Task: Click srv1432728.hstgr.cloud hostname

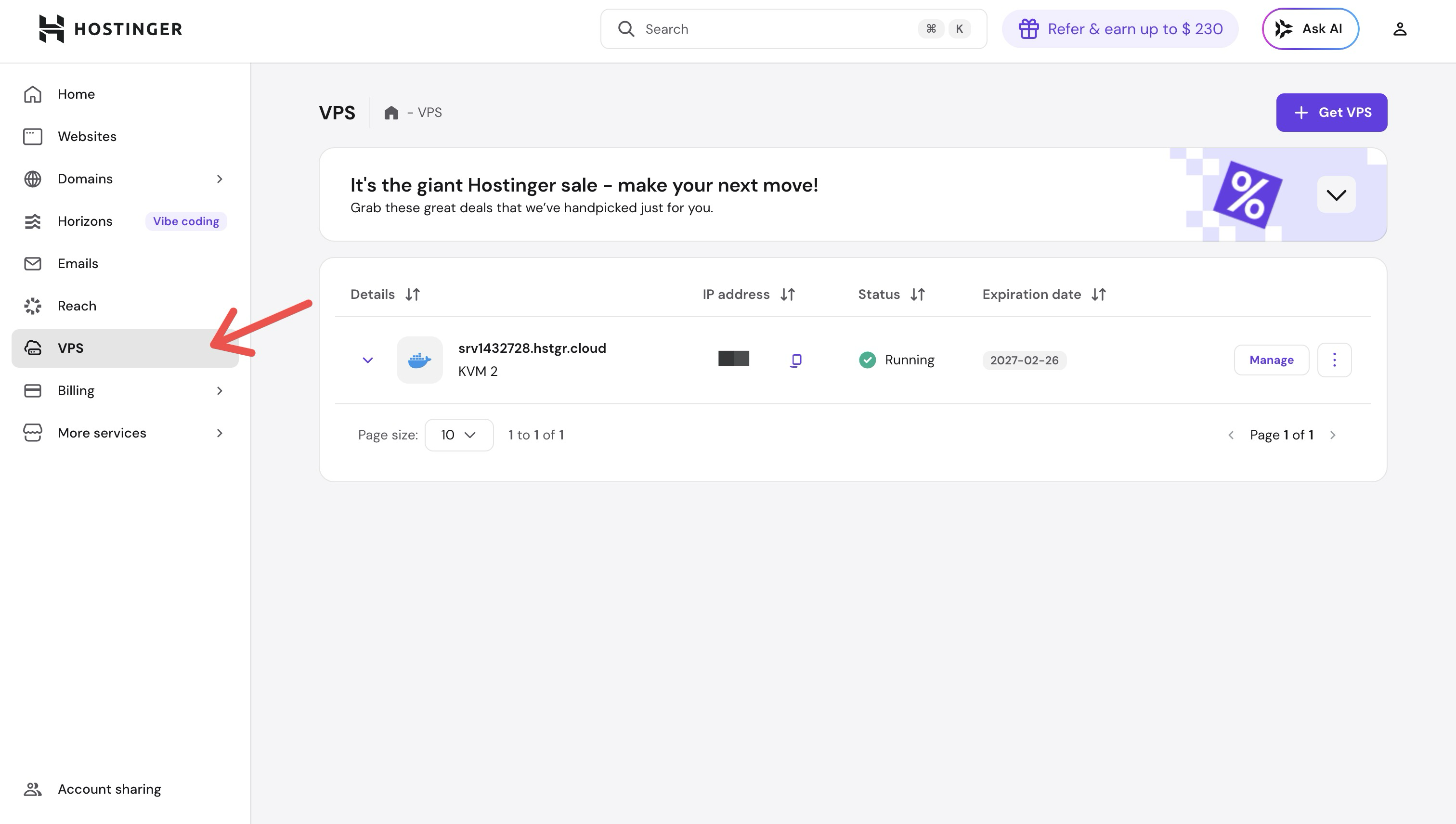Action: [532, 348]
